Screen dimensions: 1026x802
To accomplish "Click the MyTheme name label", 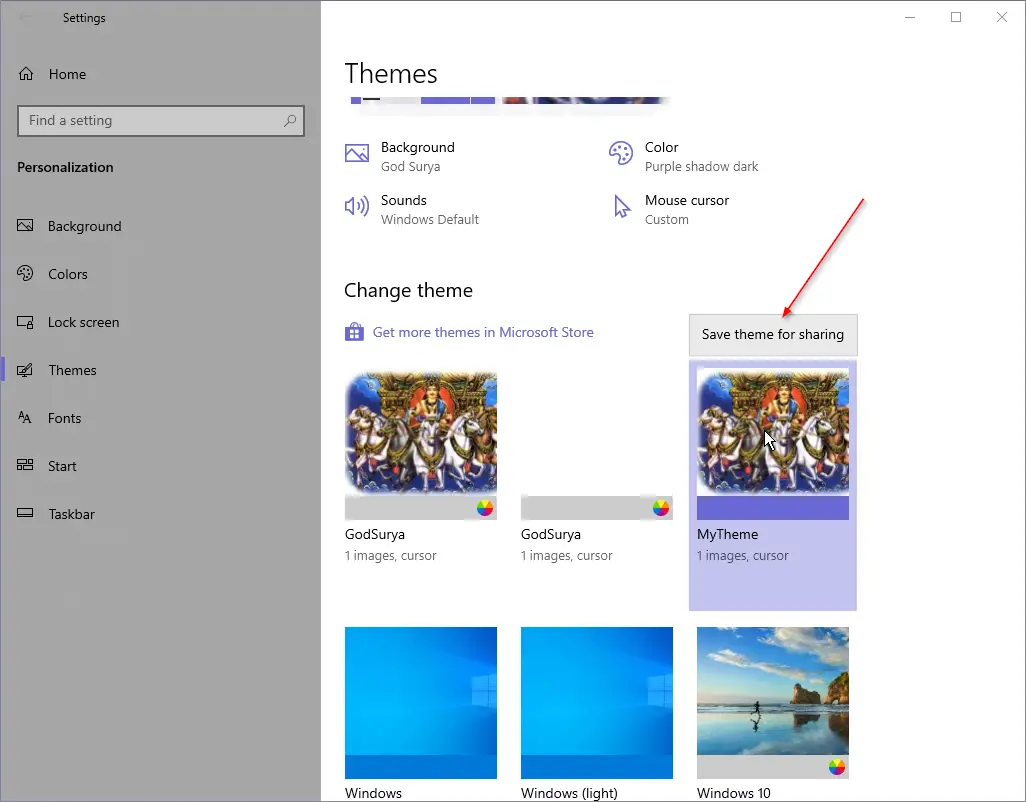I will pyautogui.click(x=728, y=534).
